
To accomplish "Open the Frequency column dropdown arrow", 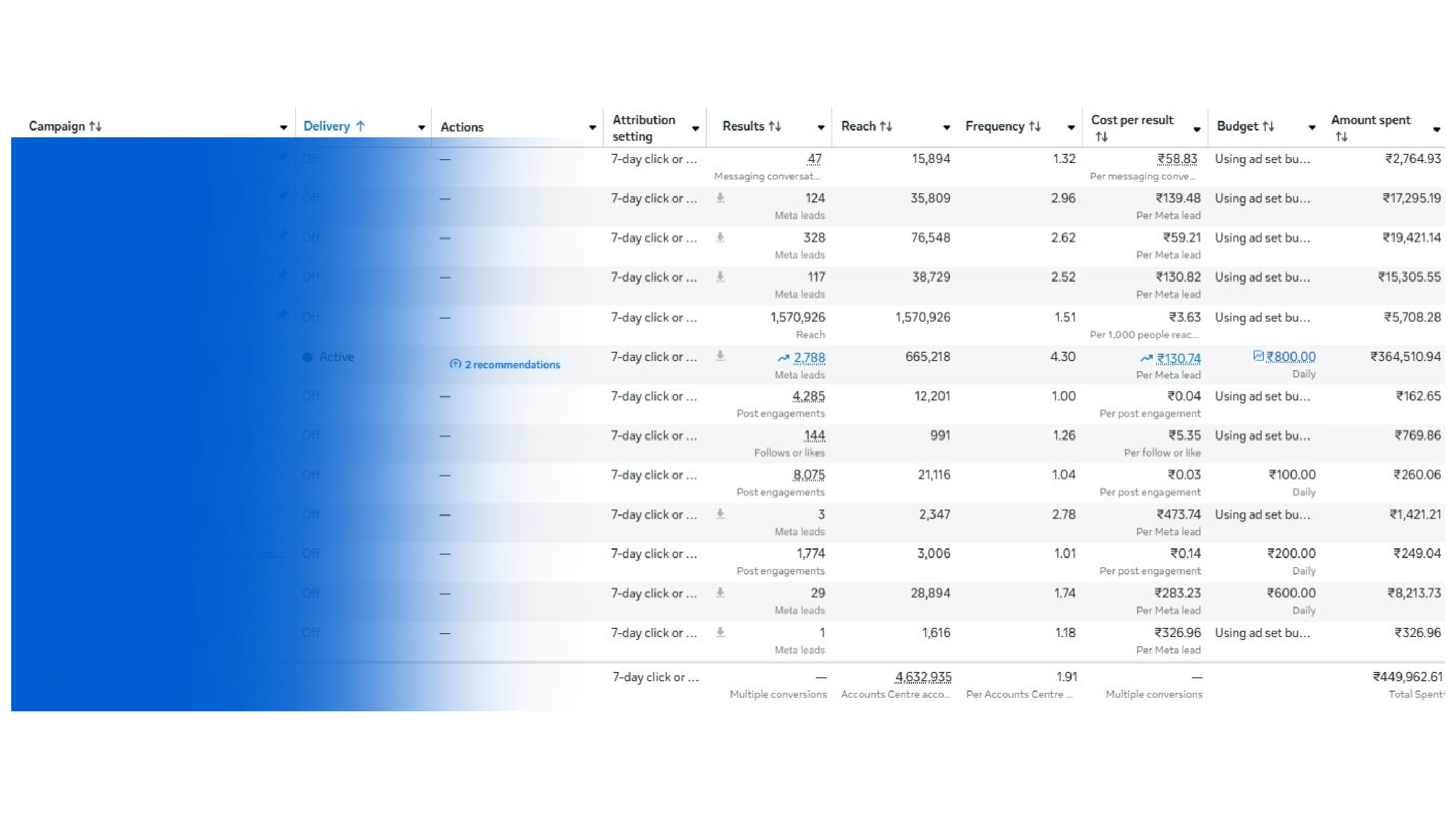I will click(1071, 128).
